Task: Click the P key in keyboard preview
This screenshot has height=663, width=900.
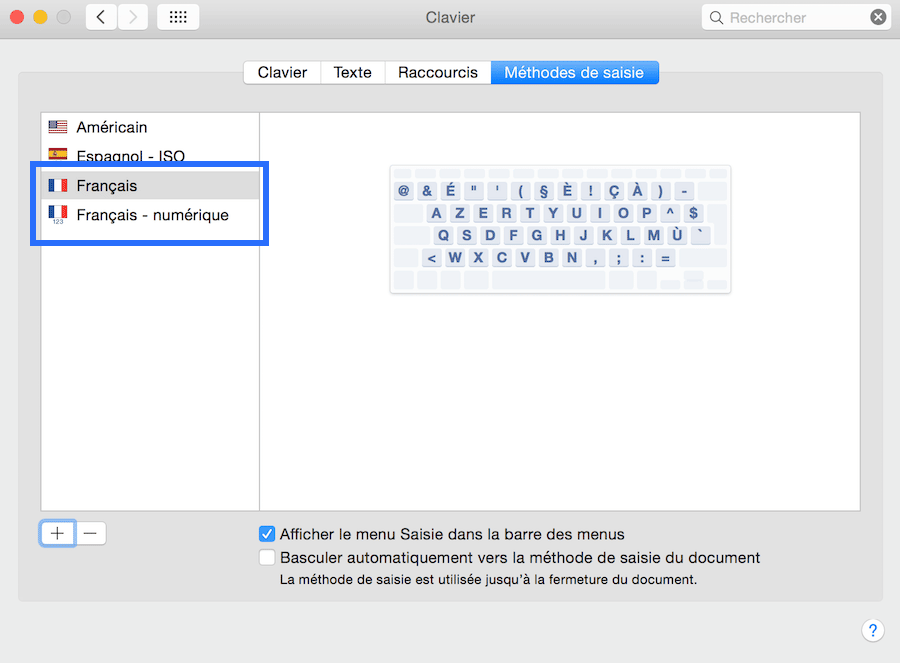Action: pos(646,213)
